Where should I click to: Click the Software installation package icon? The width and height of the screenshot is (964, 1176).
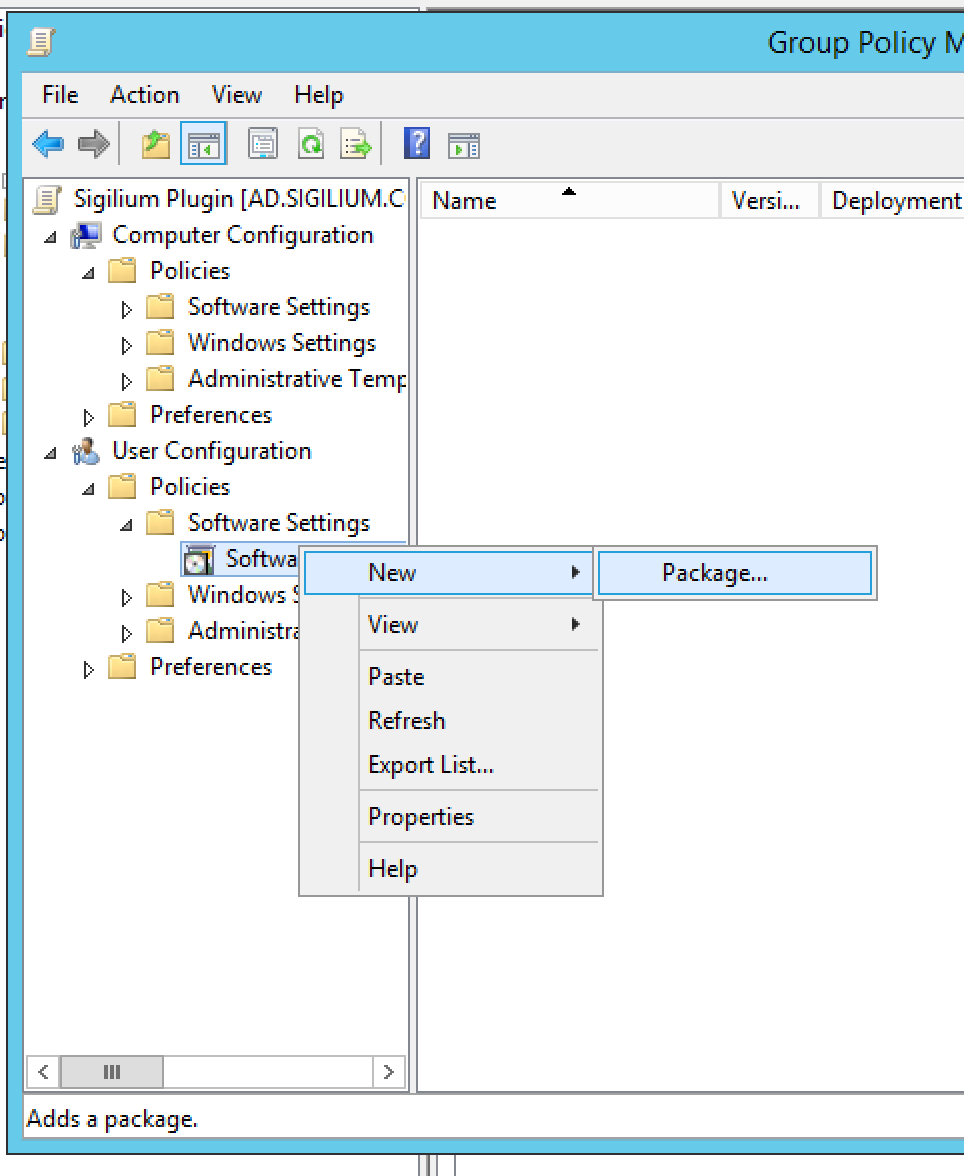click(200, 560)
